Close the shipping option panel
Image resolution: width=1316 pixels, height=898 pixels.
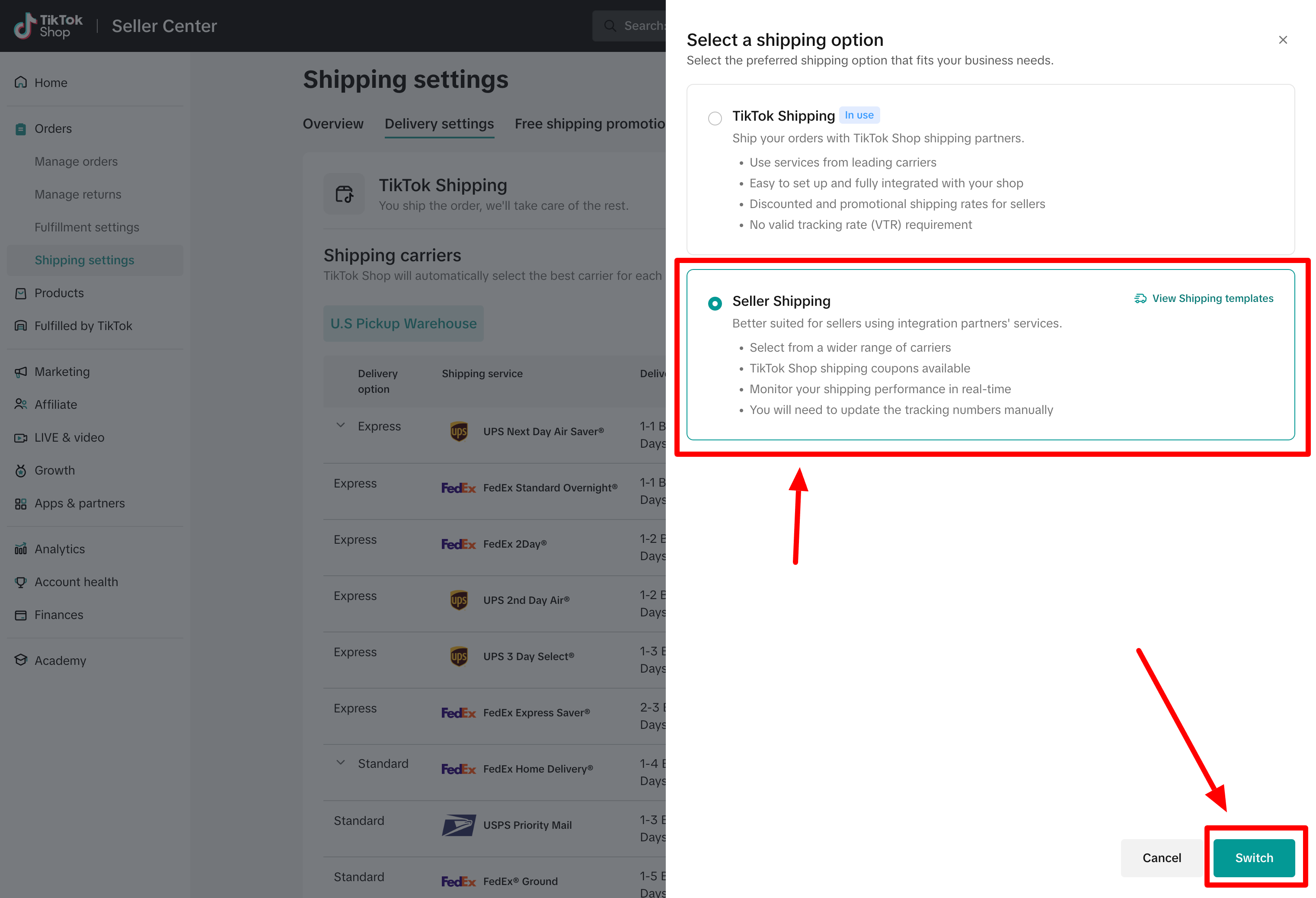1283,40
